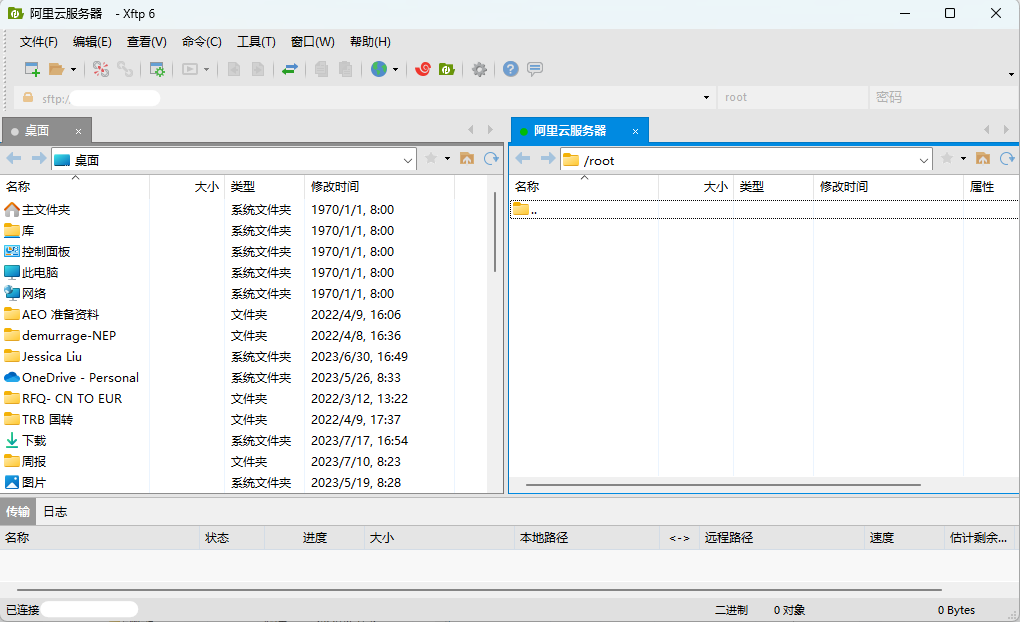Click remote pane back arrow
The height and width of the screenshot is (622, 1020).
(523, 159)
